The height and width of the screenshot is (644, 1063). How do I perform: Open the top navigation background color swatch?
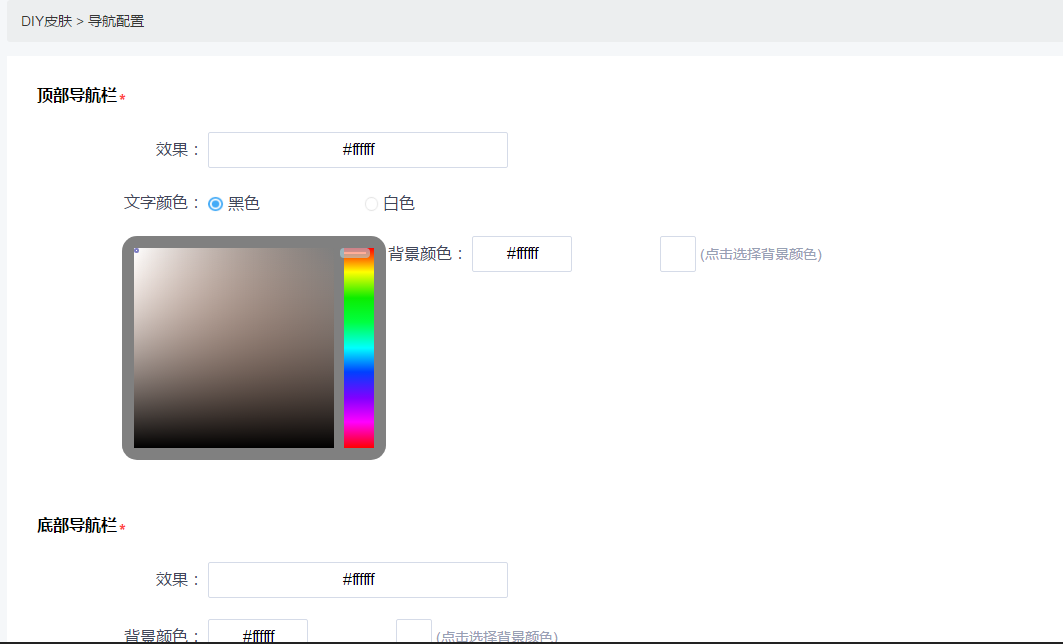(x=678, y=254)
